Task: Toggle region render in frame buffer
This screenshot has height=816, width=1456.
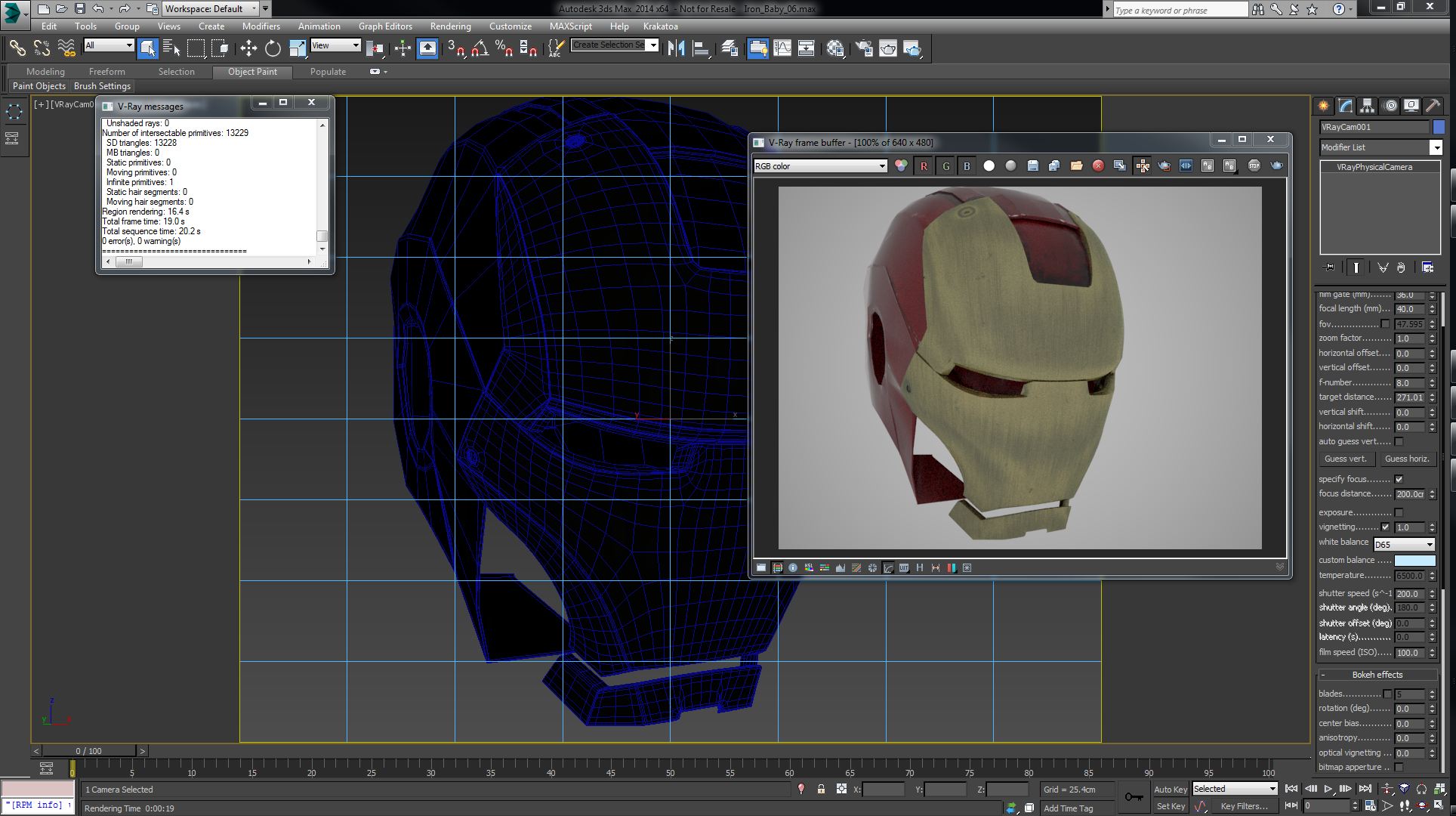Action: pos(1164,166)
